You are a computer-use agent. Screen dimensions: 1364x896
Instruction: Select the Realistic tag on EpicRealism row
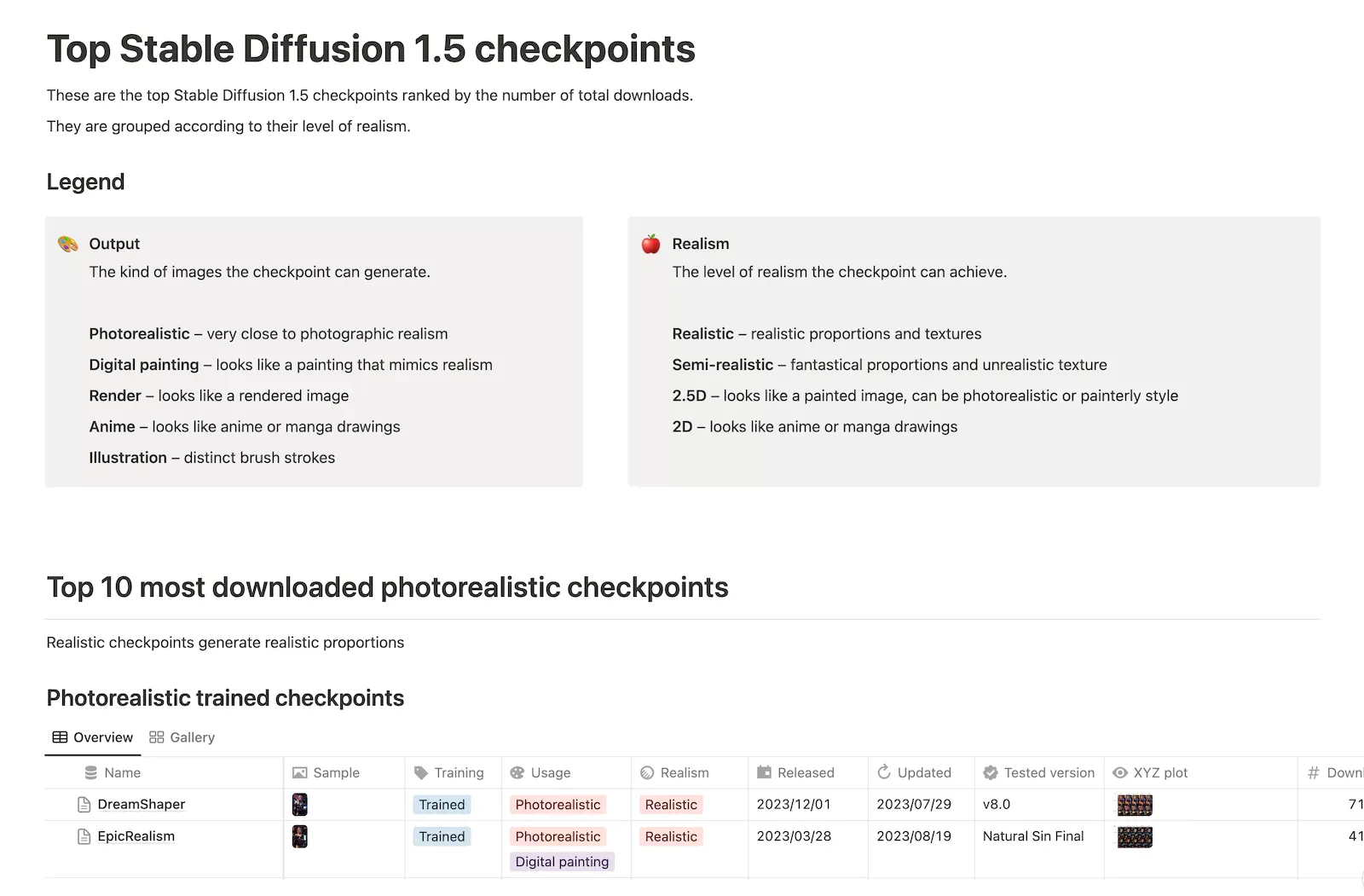tap(670, 836)
